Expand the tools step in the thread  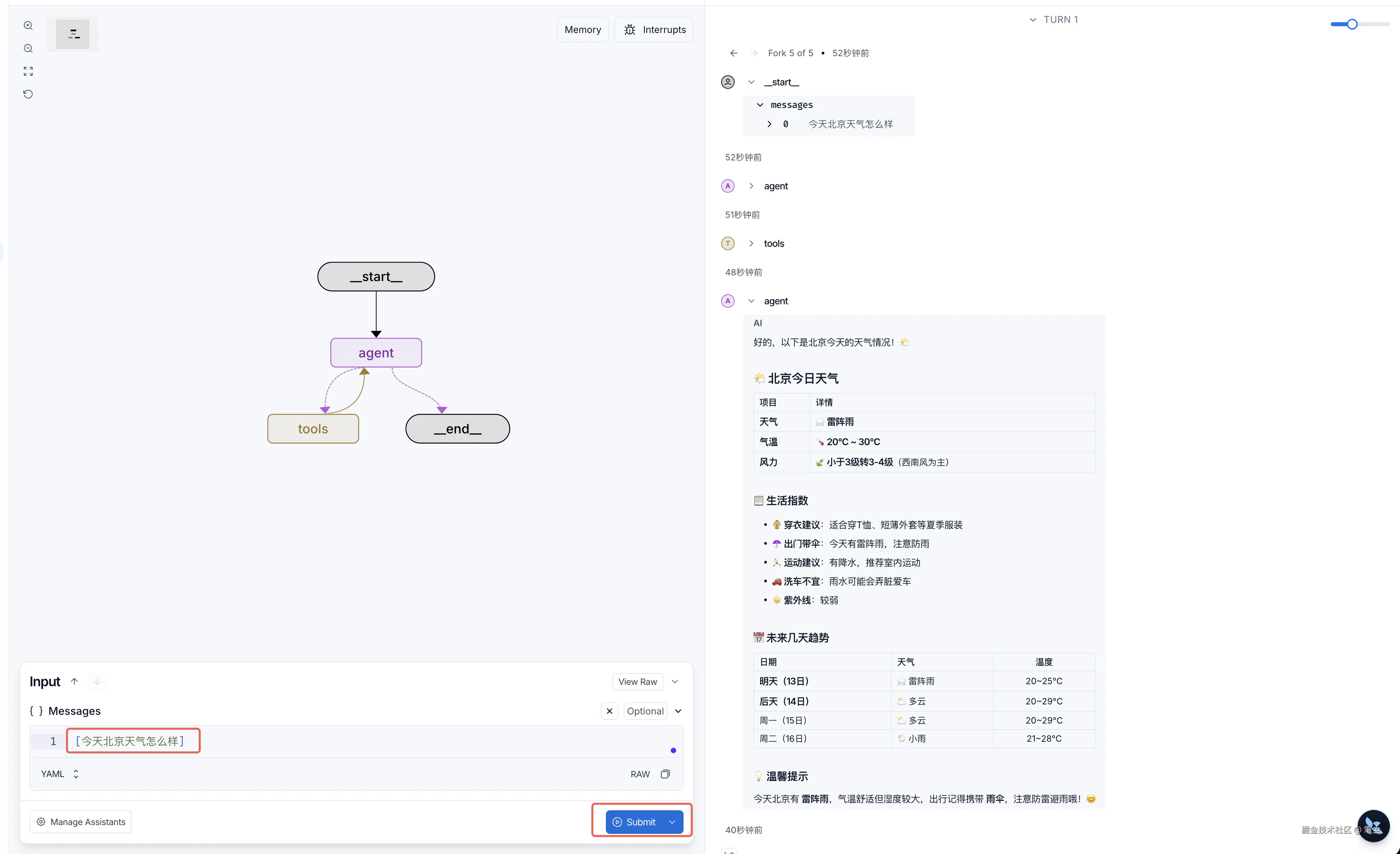pyautogui.click(x=751, y=243)
